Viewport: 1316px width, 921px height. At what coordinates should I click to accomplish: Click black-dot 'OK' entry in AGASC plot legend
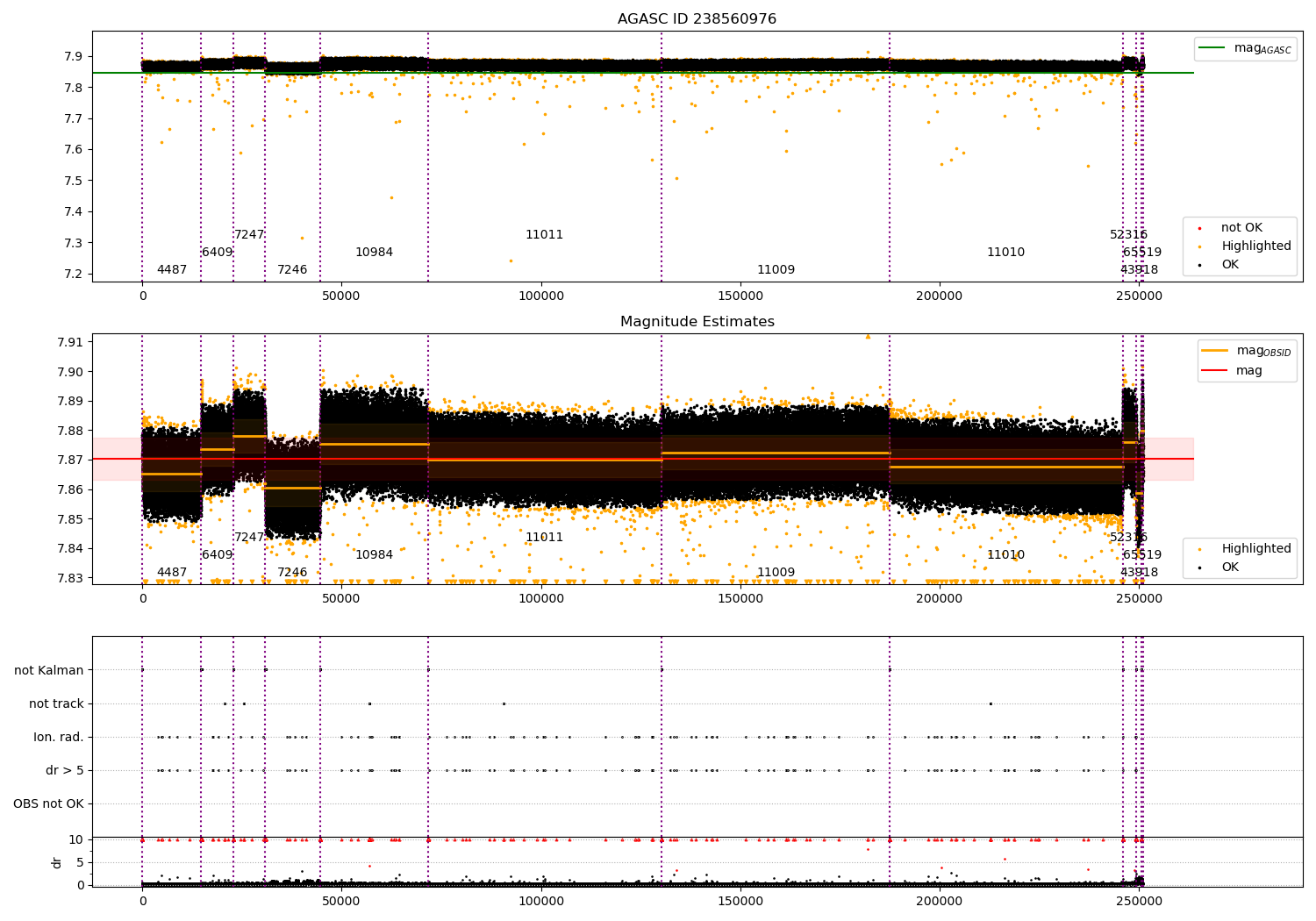pyautogui.click(x=1219, y=265)
